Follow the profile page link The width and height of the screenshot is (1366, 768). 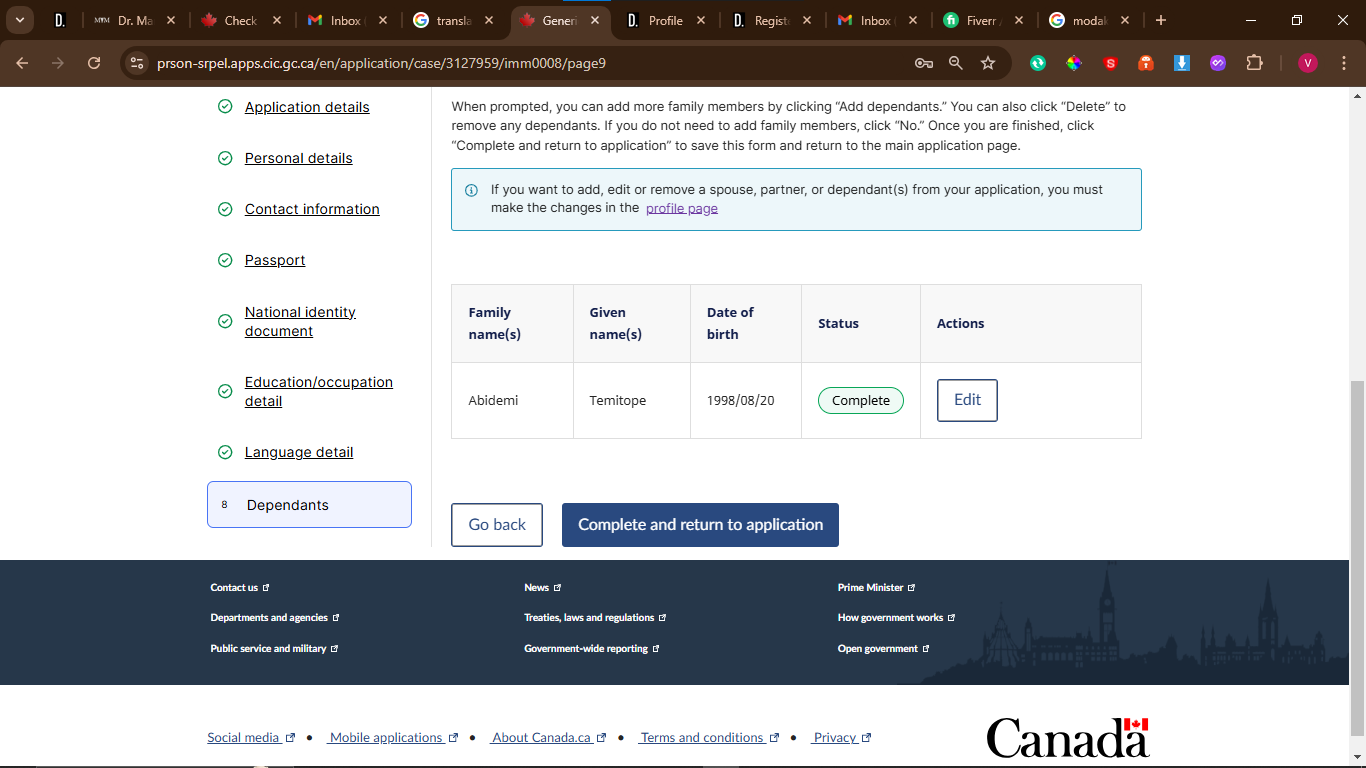[x=682, y=208]
